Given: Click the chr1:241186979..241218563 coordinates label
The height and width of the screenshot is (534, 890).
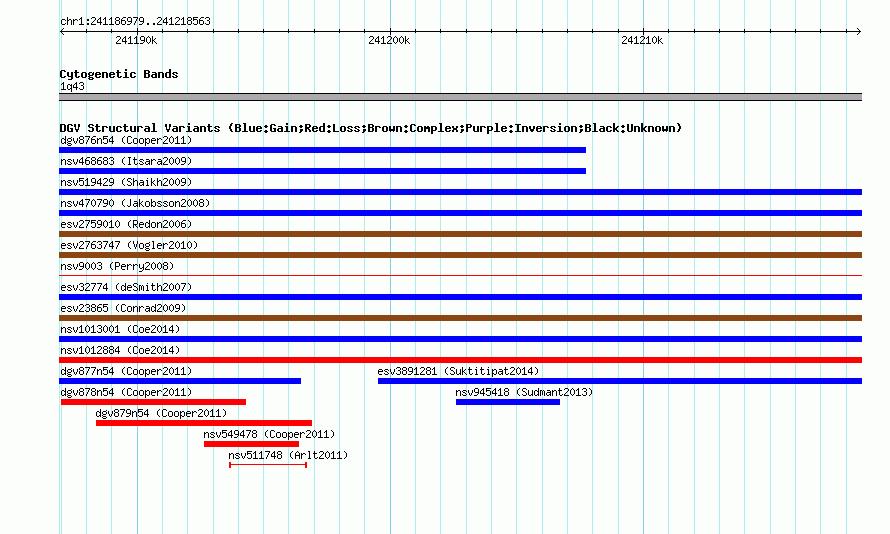Looking at the screenshot, I should tap(135, 21).
